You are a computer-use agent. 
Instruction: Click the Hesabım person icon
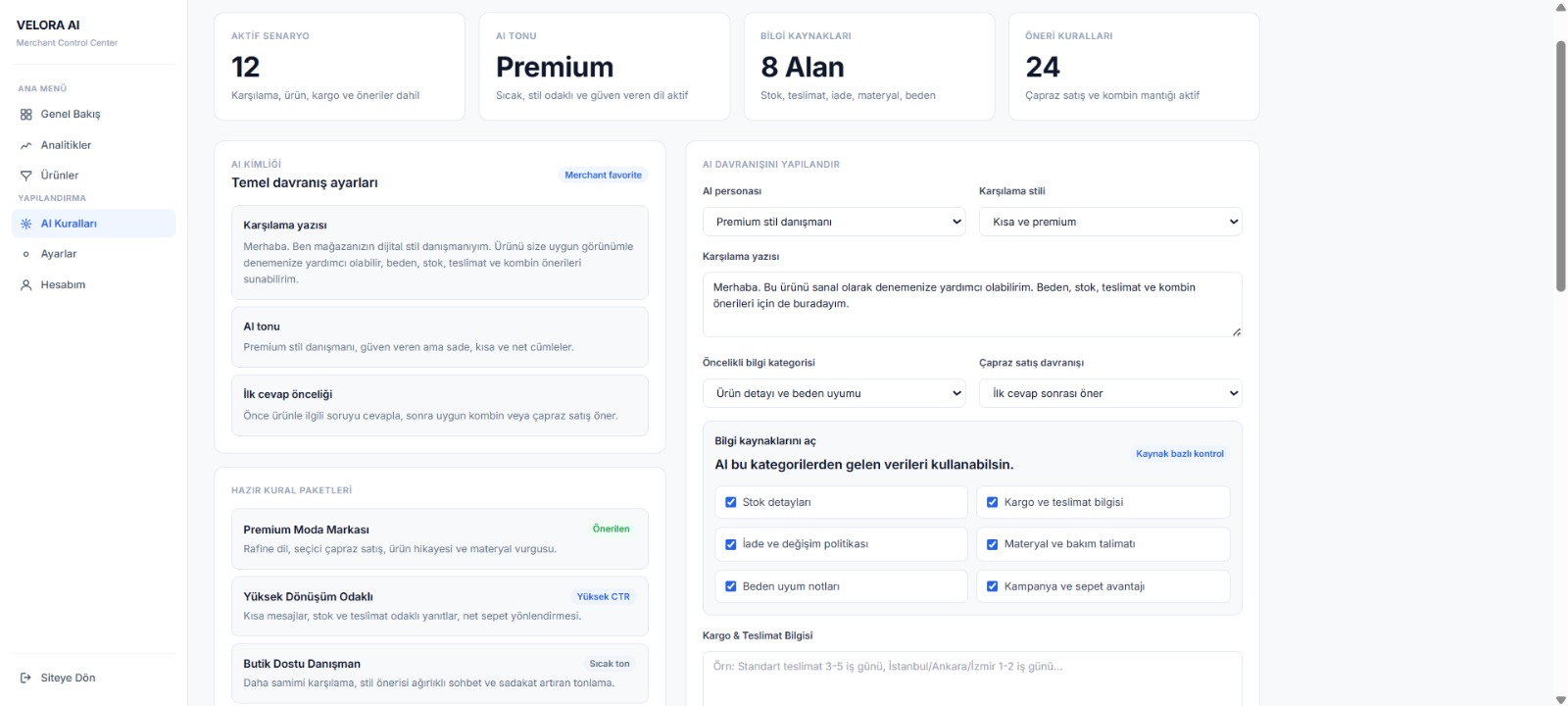coord(26,285)
